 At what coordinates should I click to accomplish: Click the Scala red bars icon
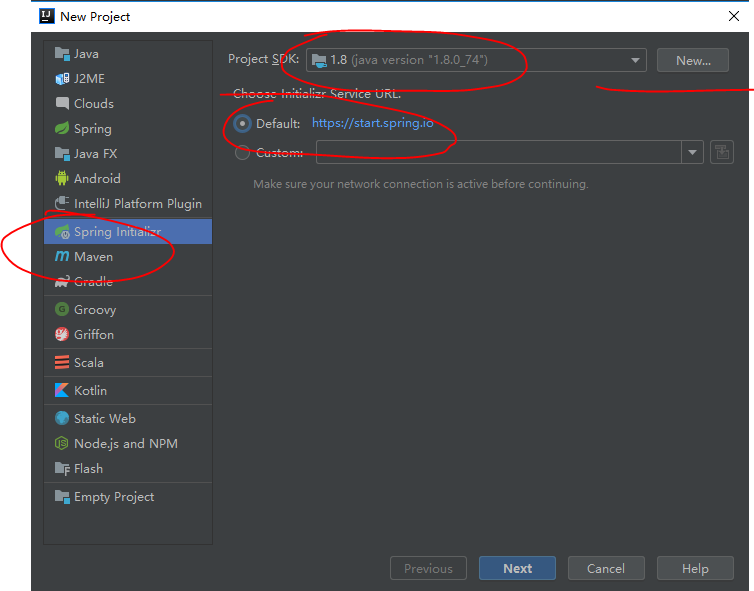click(62, 362)
